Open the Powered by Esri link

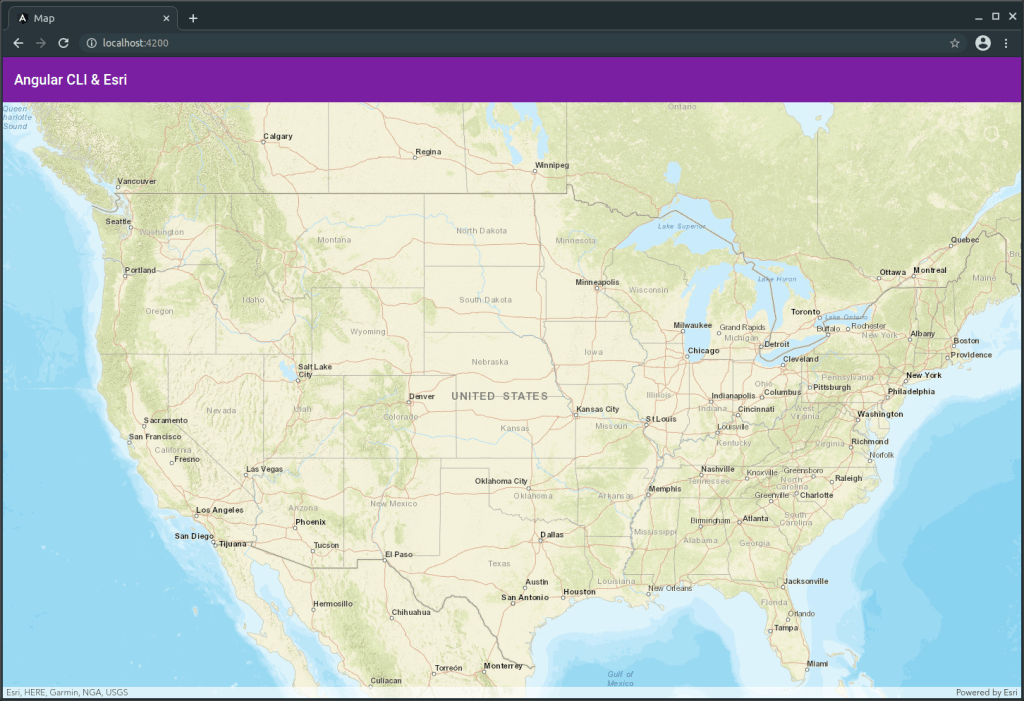click(x=986, y=692)
